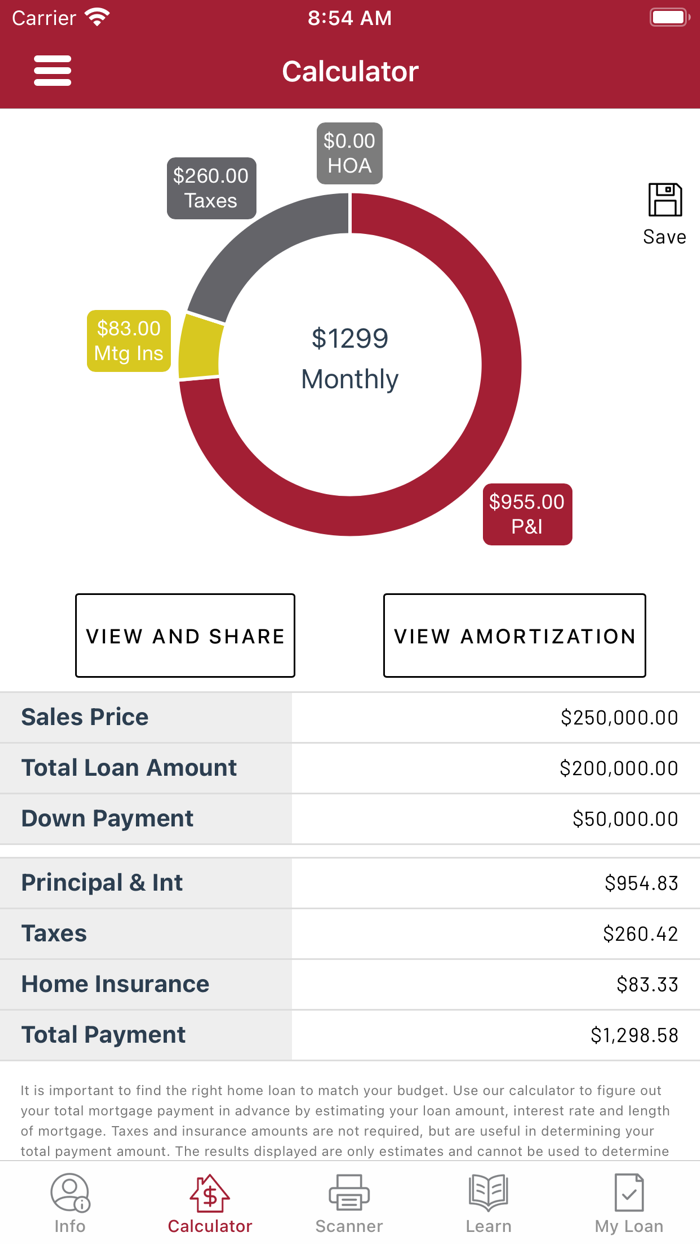Open the Calculator tab icon
The image size is (700, 1244).
click(210, 1192)
